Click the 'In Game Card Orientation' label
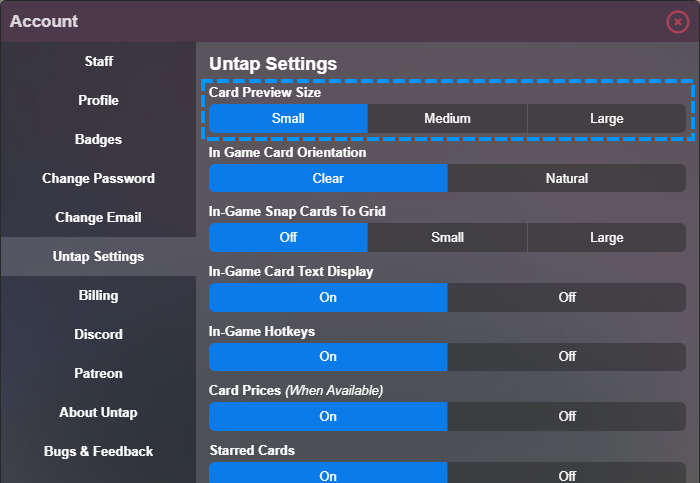 [287, 152]
